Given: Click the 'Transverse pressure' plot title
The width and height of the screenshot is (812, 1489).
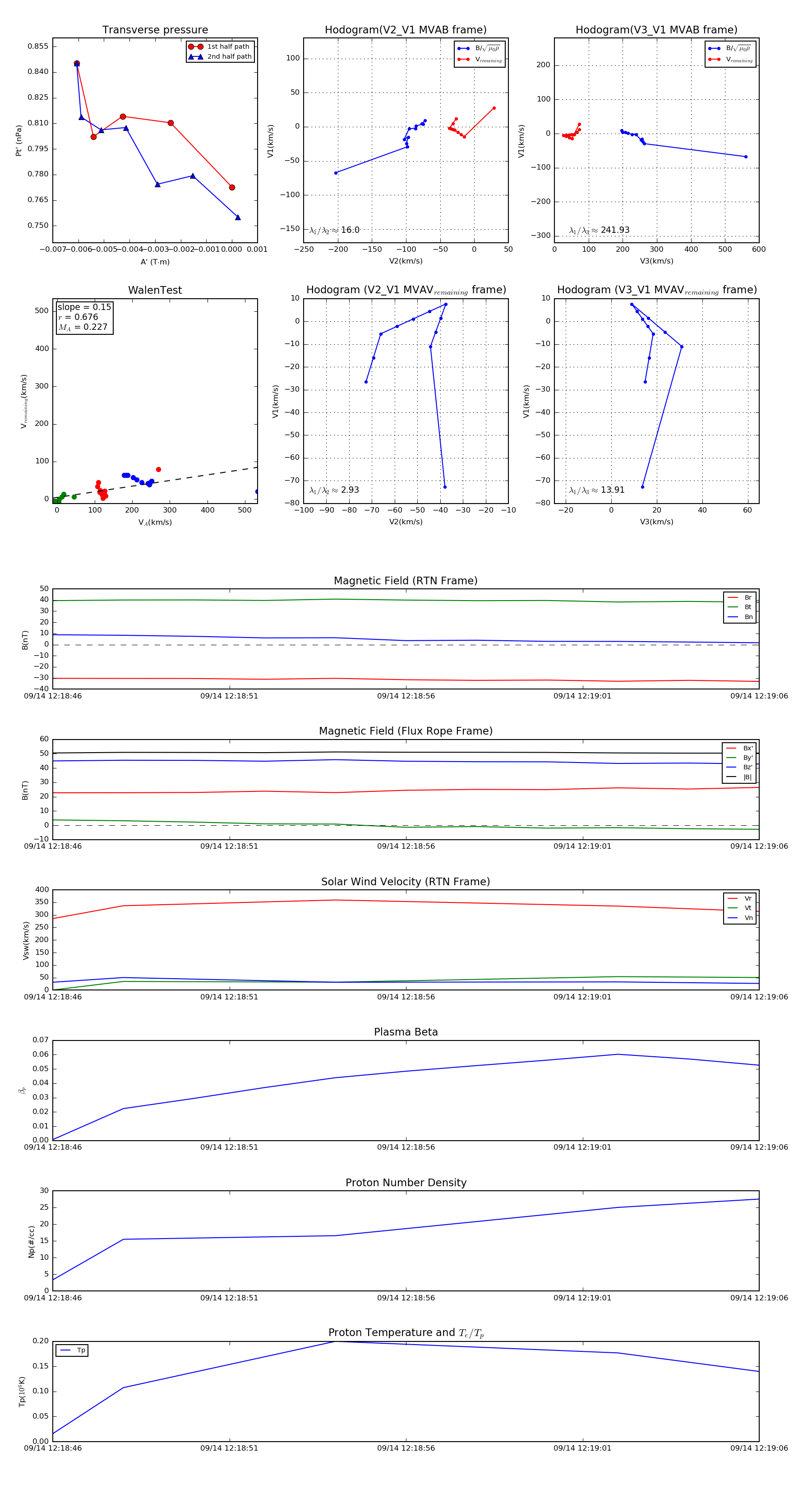Looking at the screenshot, I should click(155, 30).
